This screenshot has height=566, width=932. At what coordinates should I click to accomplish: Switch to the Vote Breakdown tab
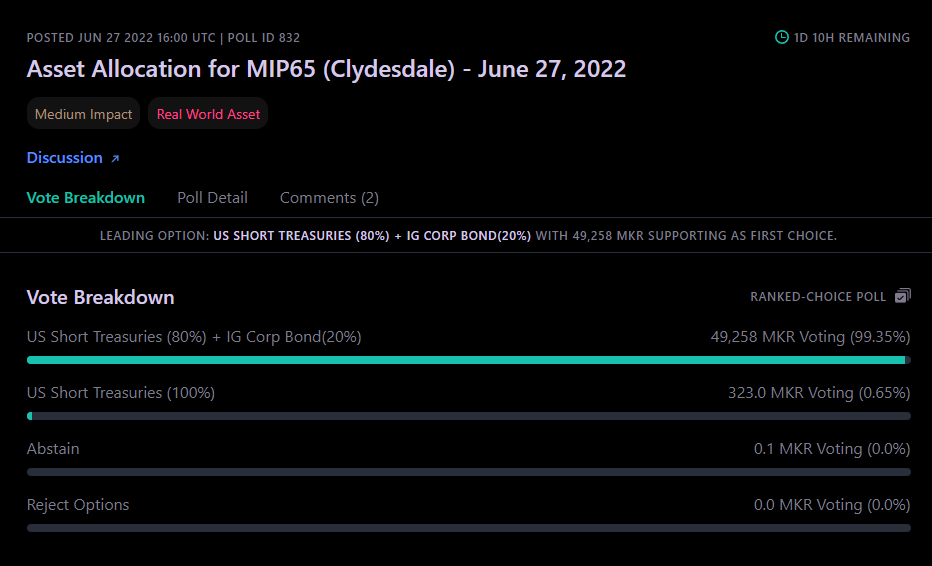(86, 197)
